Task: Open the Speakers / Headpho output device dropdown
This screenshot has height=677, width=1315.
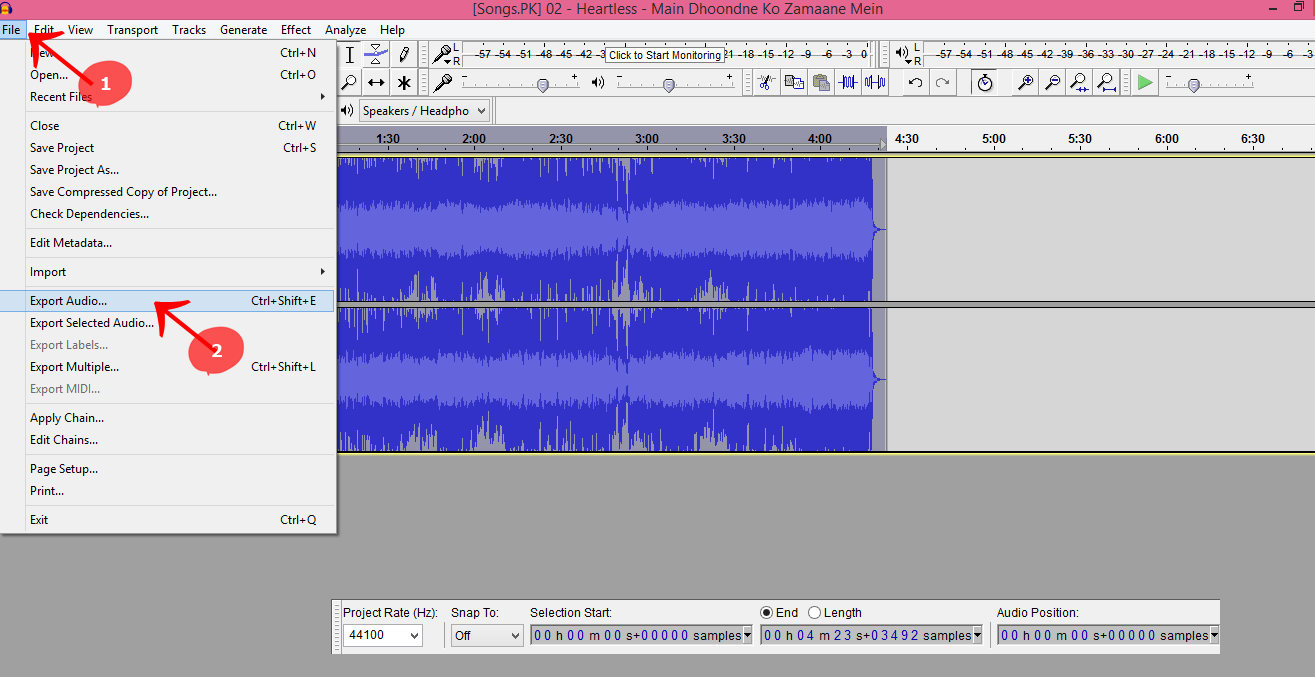Action: click(424, 111)
